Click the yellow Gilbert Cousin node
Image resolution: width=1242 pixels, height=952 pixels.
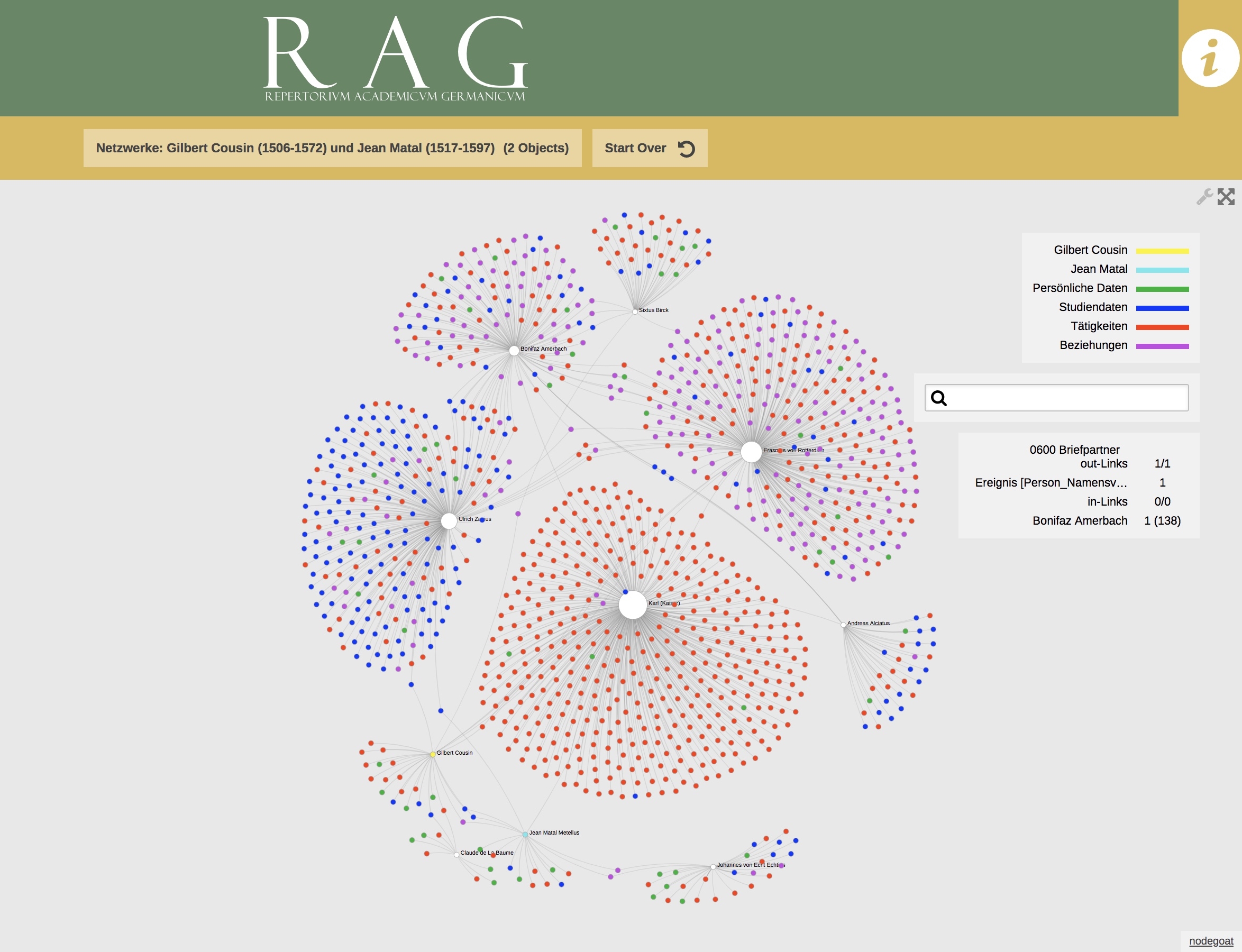click(x=432, y=754)
